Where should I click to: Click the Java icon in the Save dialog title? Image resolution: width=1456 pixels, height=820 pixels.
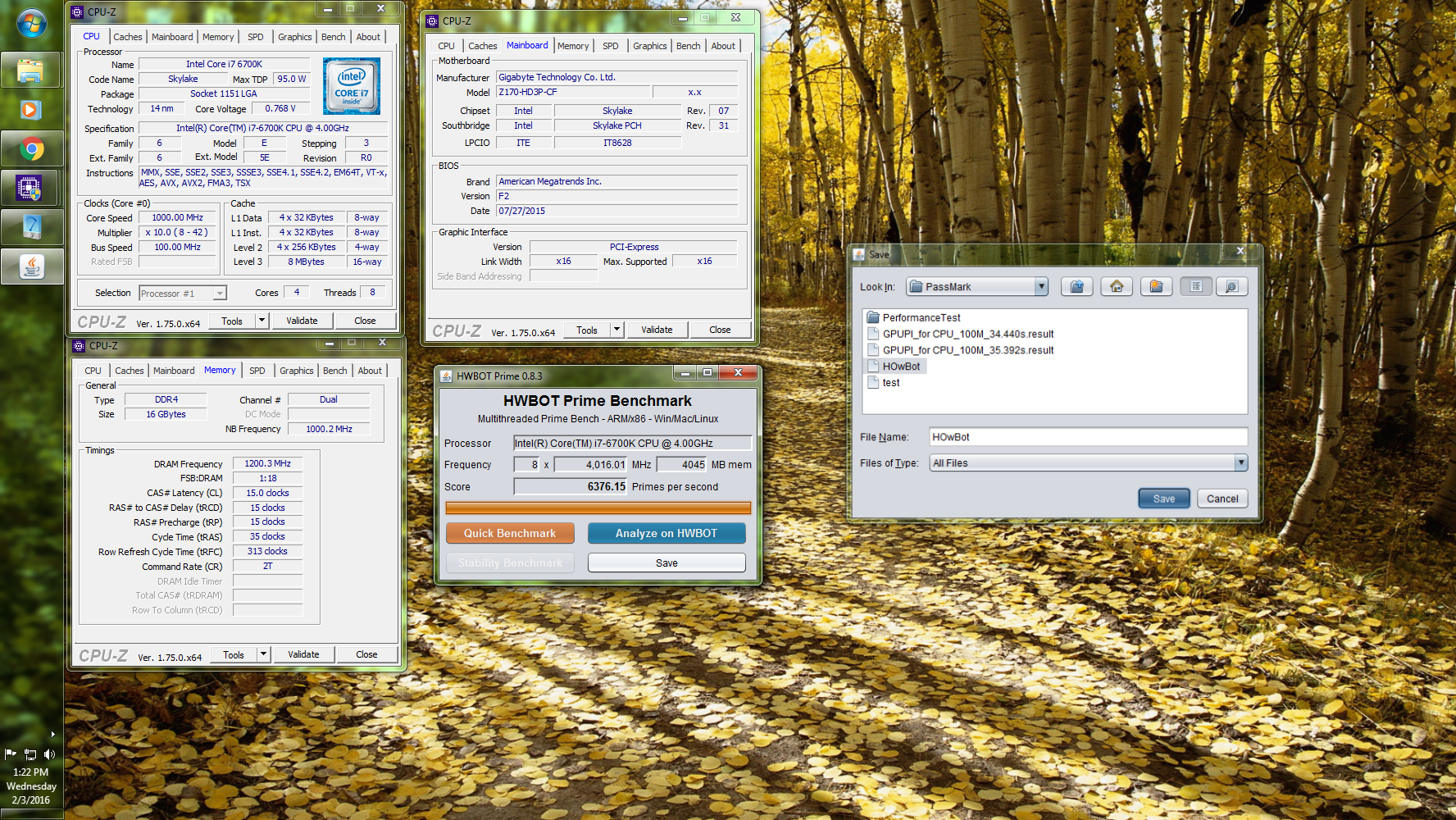(x=859, y=255)
